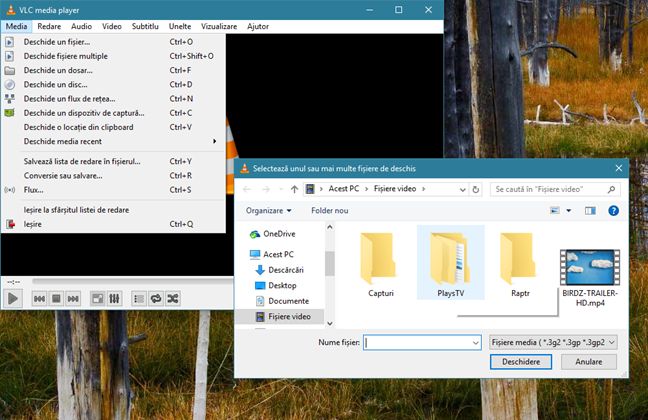This screenshot has width=648, height=420.
Task: Click the search field 'Se caută în Fișiere video'
Action: pos(555,189)
